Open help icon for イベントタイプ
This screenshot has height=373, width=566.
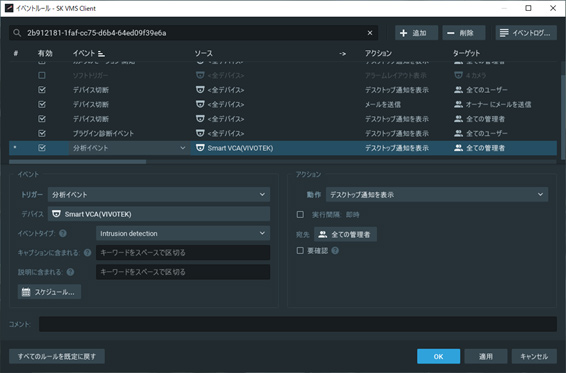(x=63, y=233)
